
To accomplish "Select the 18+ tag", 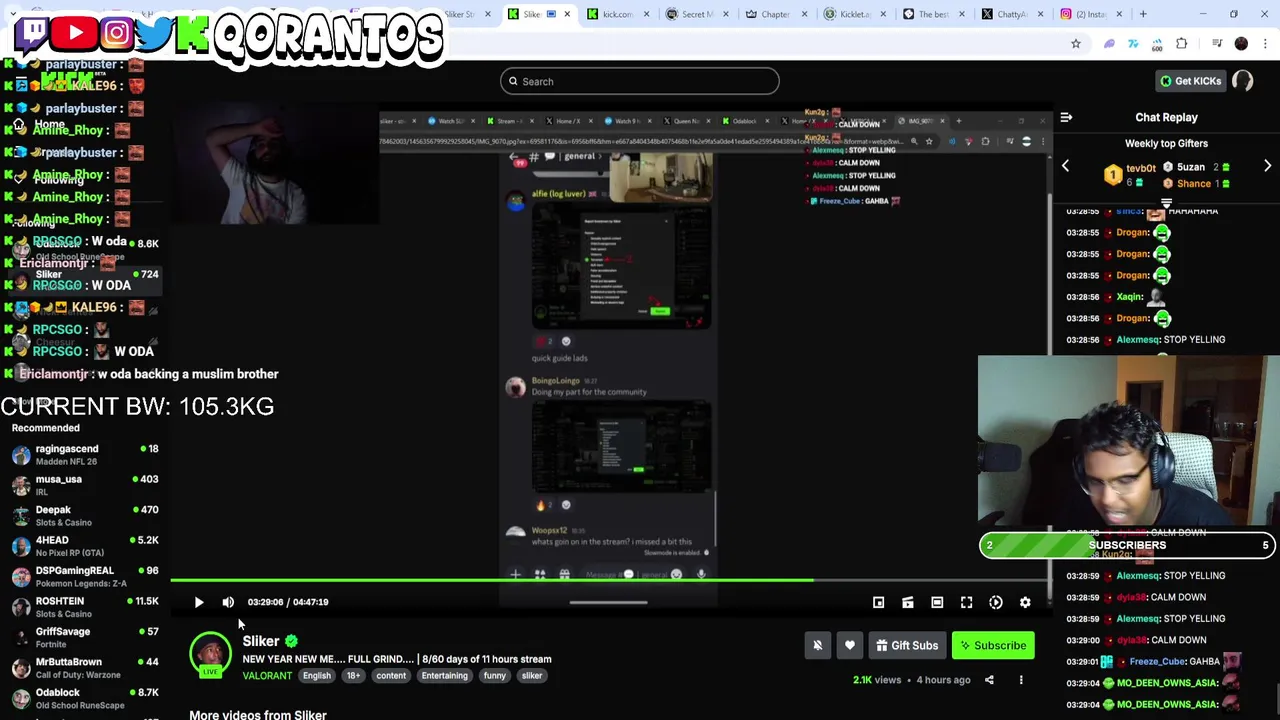I will [353, 676].
